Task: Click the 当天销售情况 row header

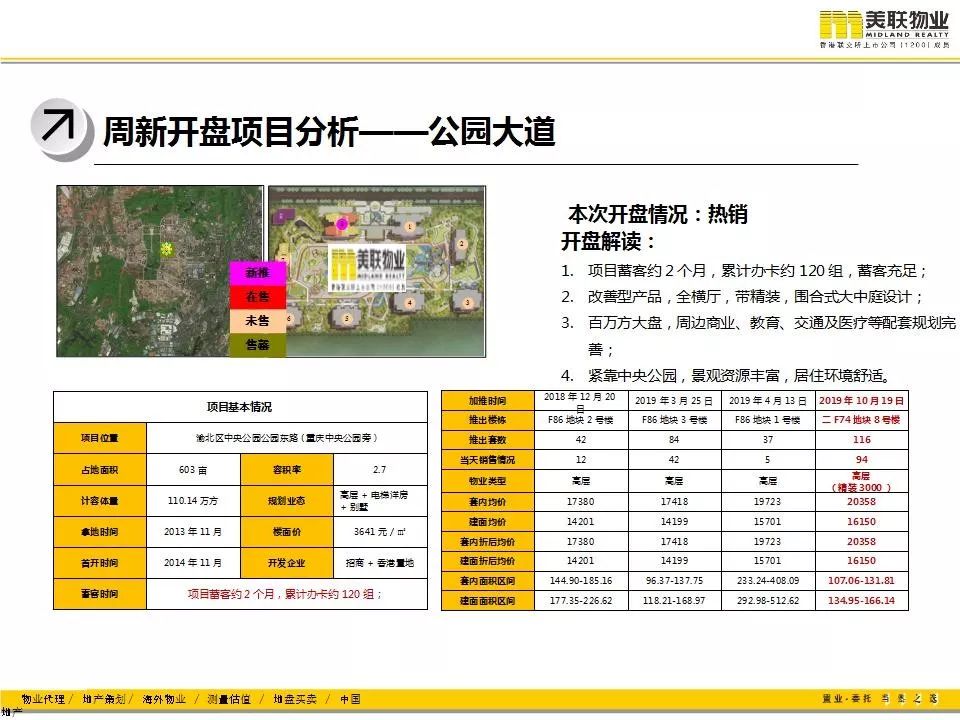Action: [488, 460]
